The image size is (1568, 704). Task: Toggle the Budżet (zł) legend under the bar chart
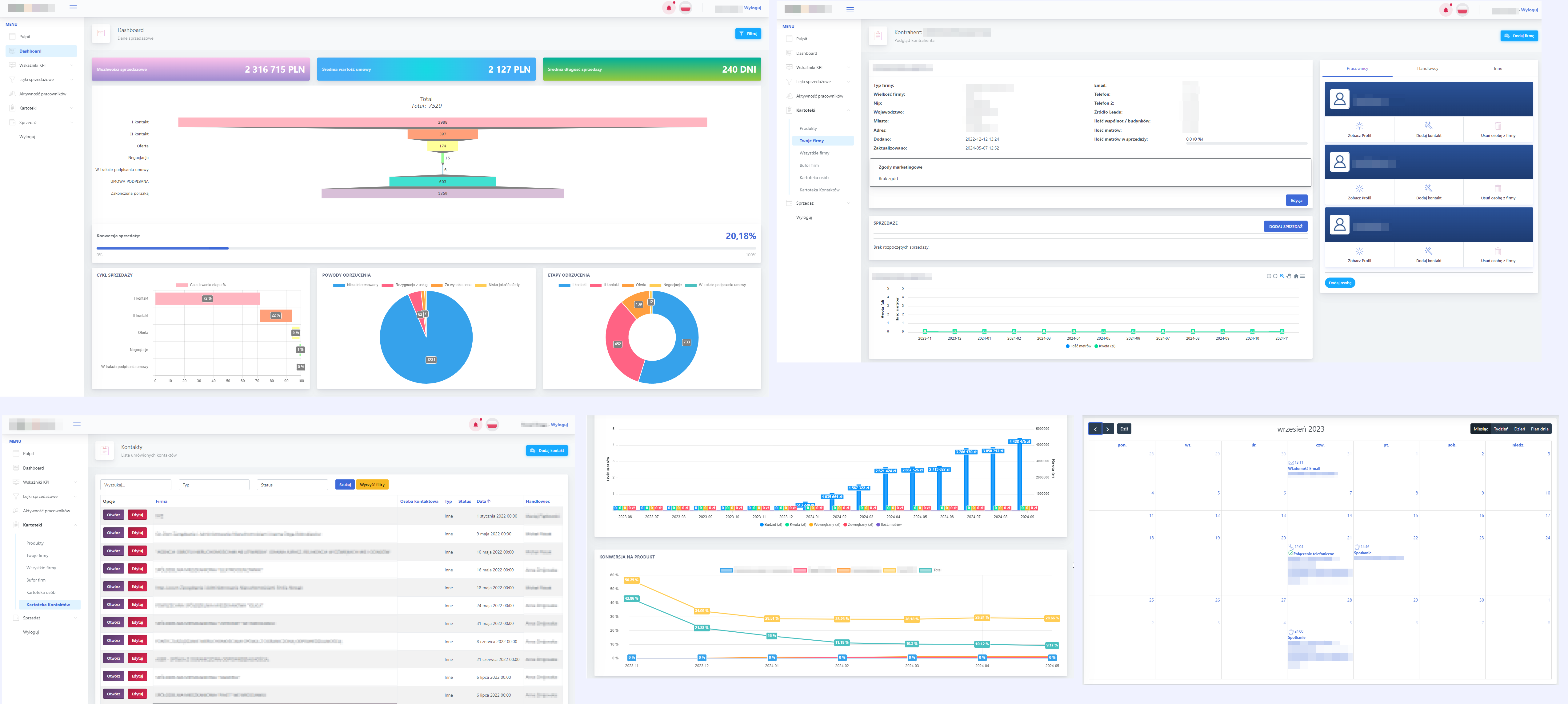coord(770,525)
